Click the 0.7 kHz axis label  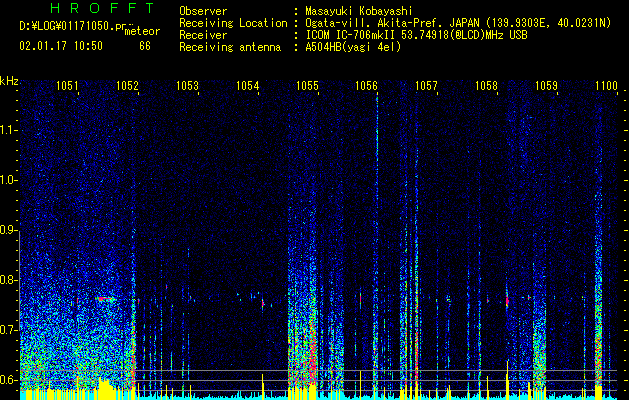click(9, 330)
